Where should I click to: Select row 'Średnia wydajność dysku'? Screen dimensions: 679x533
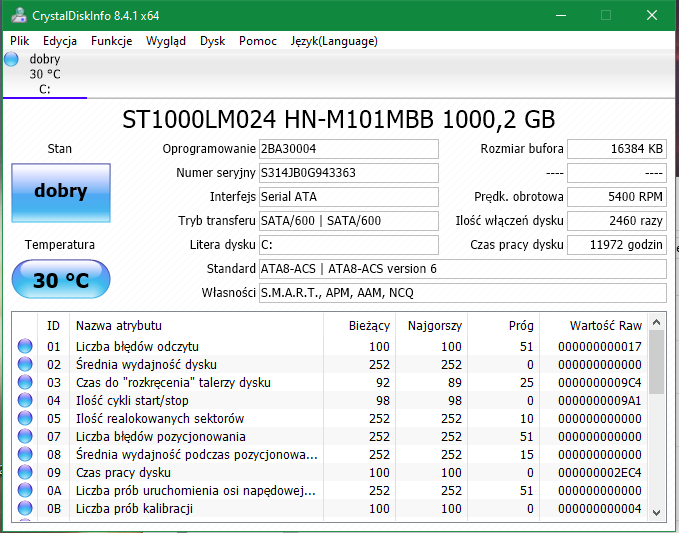point(330,365)
